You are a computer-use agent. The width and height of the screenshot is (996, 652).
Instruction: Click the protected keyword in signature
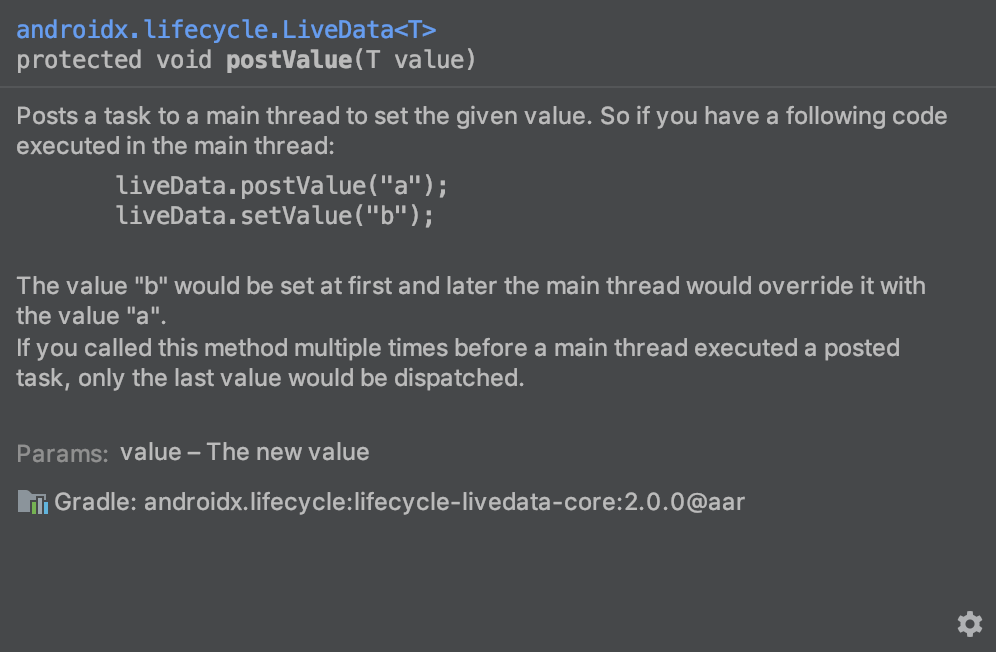coord(79,60)
